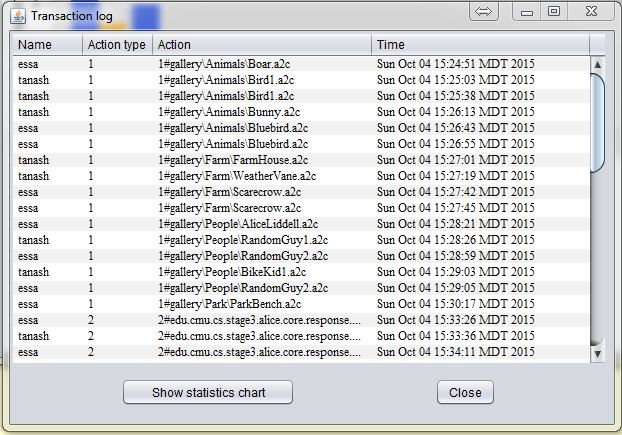Minimize the Transaction log window
Viewport: 622px width, 435px height.
[x=527, y=11]
